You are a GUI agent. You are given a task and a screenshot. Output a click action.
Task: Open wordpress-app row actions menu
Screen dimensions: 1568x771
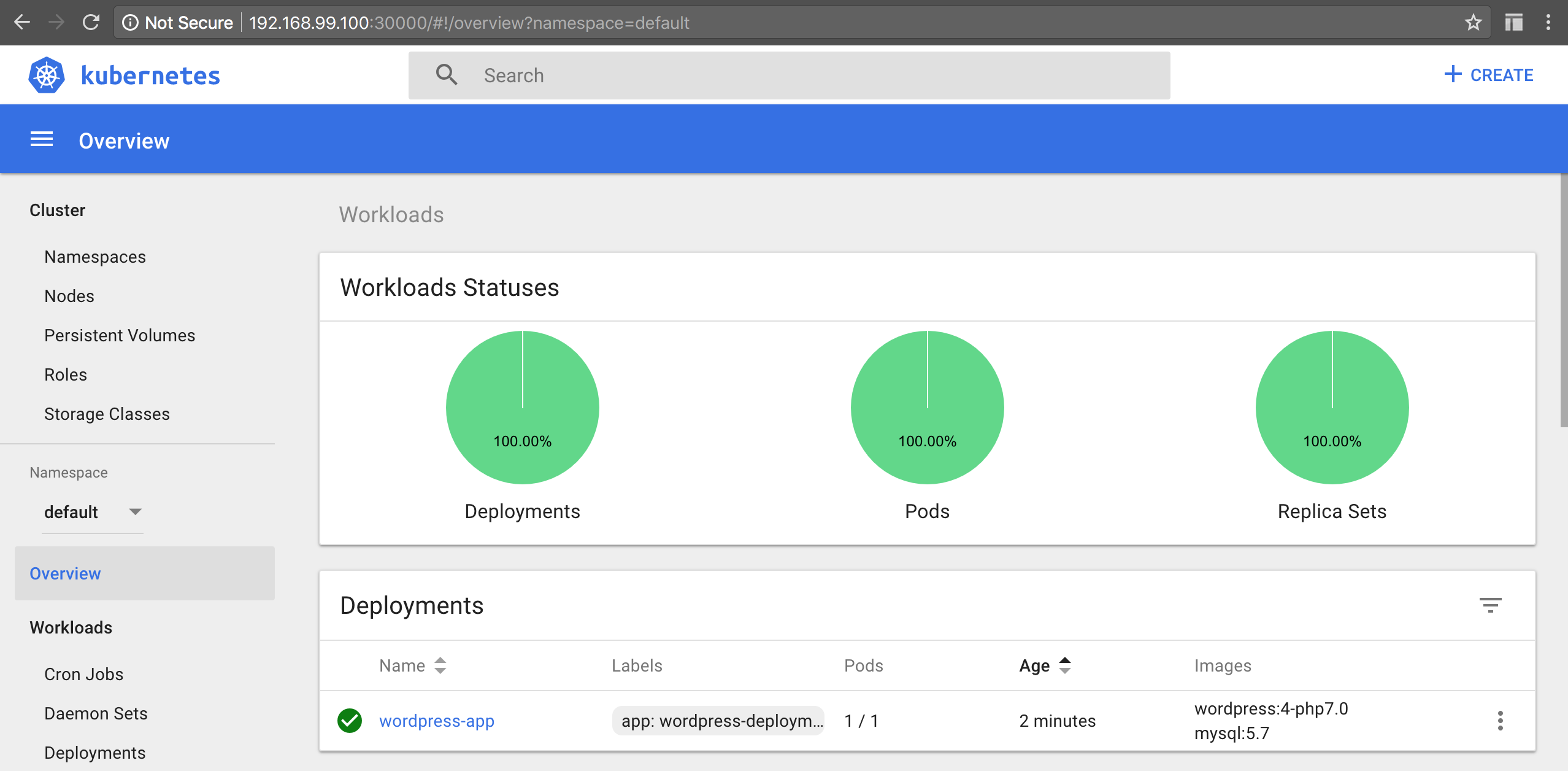click(1500, 721)
